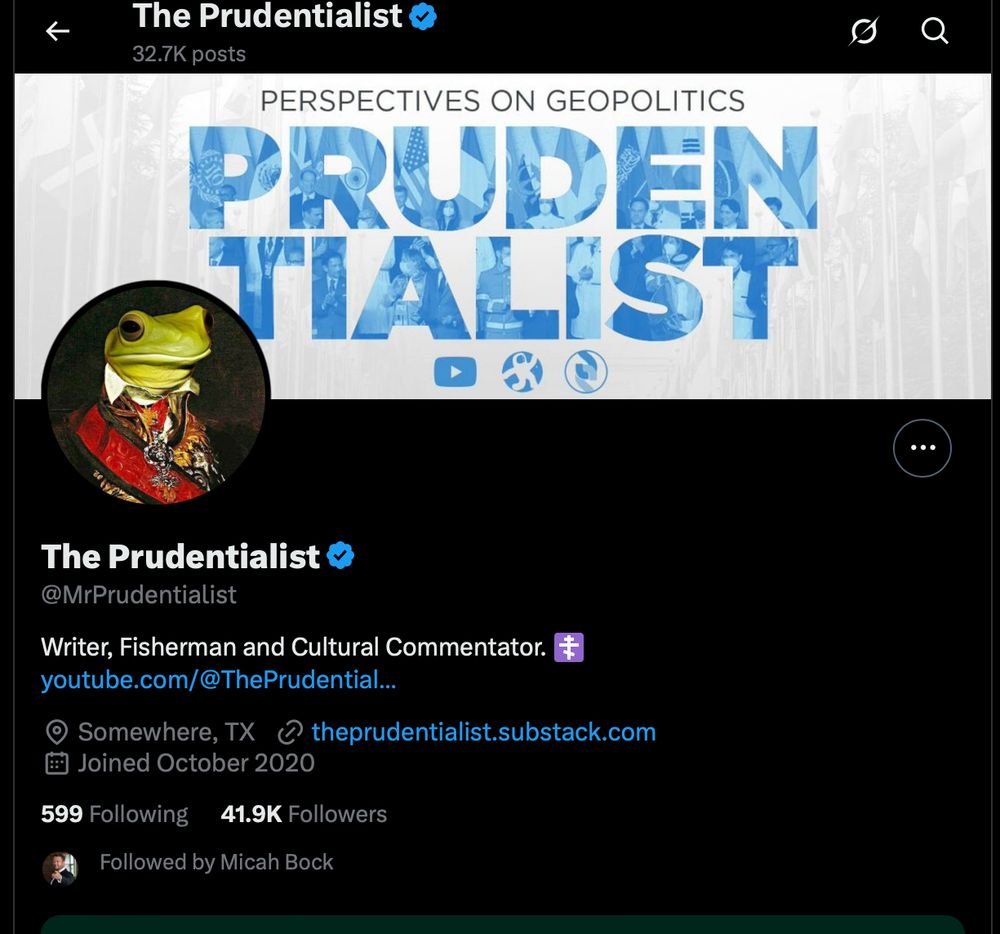The image size is (1000, 934).
Task: Click Micah Bock's small avatar
Action: 60,868
